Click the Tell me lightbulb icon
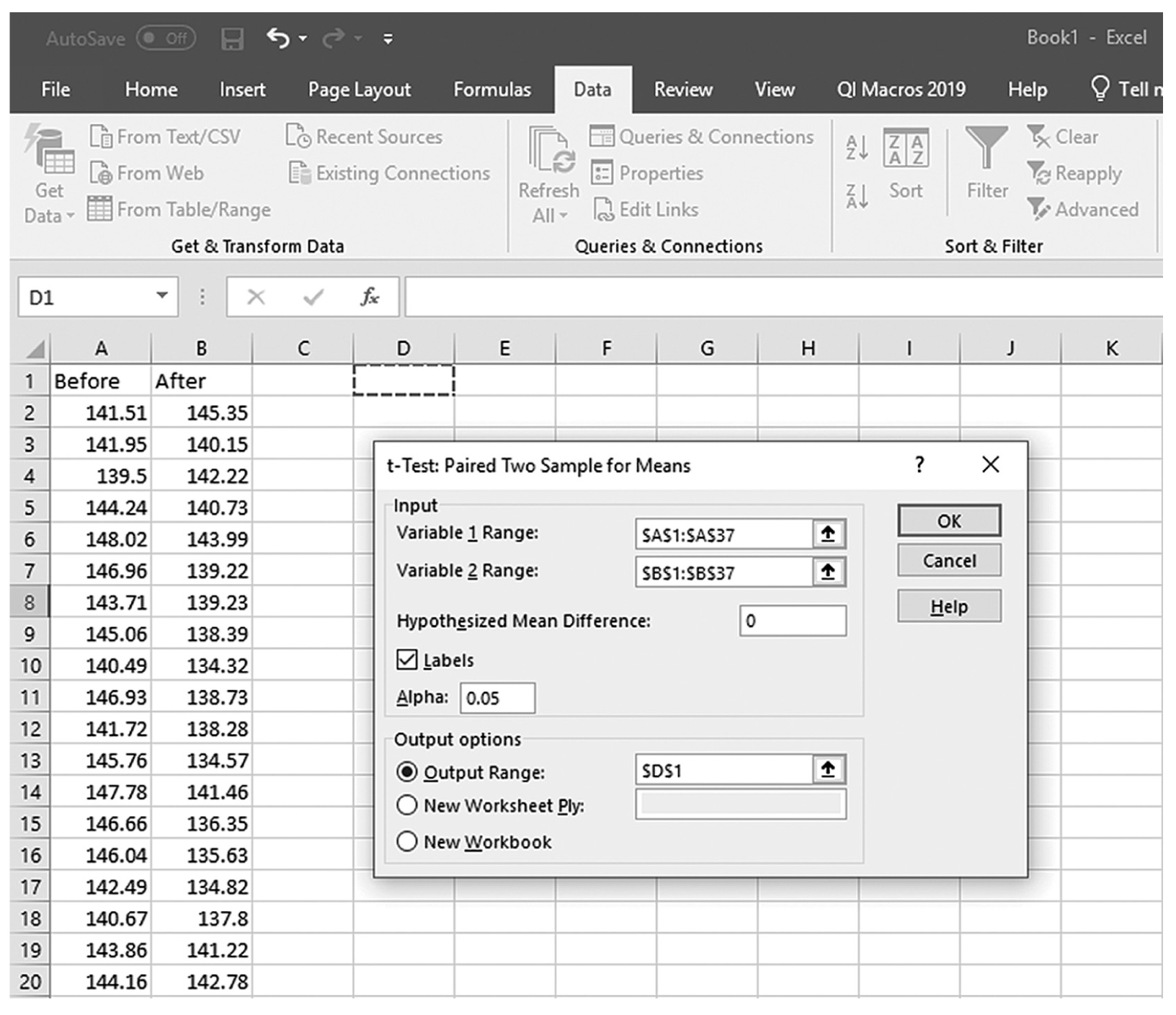This screenshot has width=1176, height=1015. point(1100,89)
